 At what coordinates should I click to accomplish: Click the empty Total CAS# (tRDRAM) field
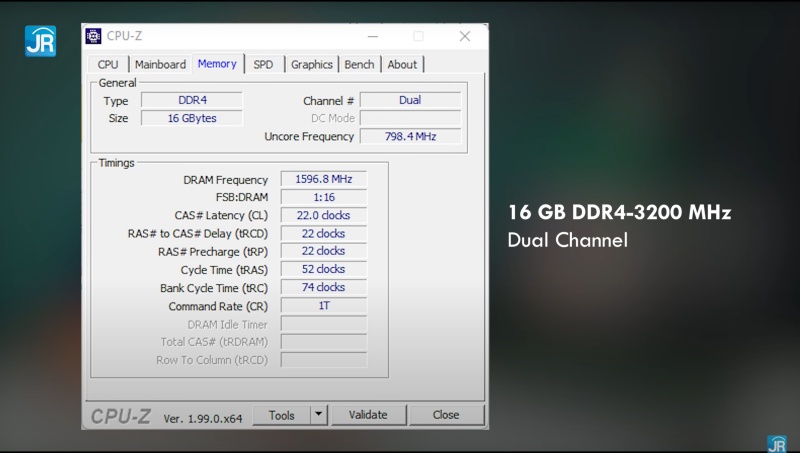pyautogui.click(x=323, y=342)
